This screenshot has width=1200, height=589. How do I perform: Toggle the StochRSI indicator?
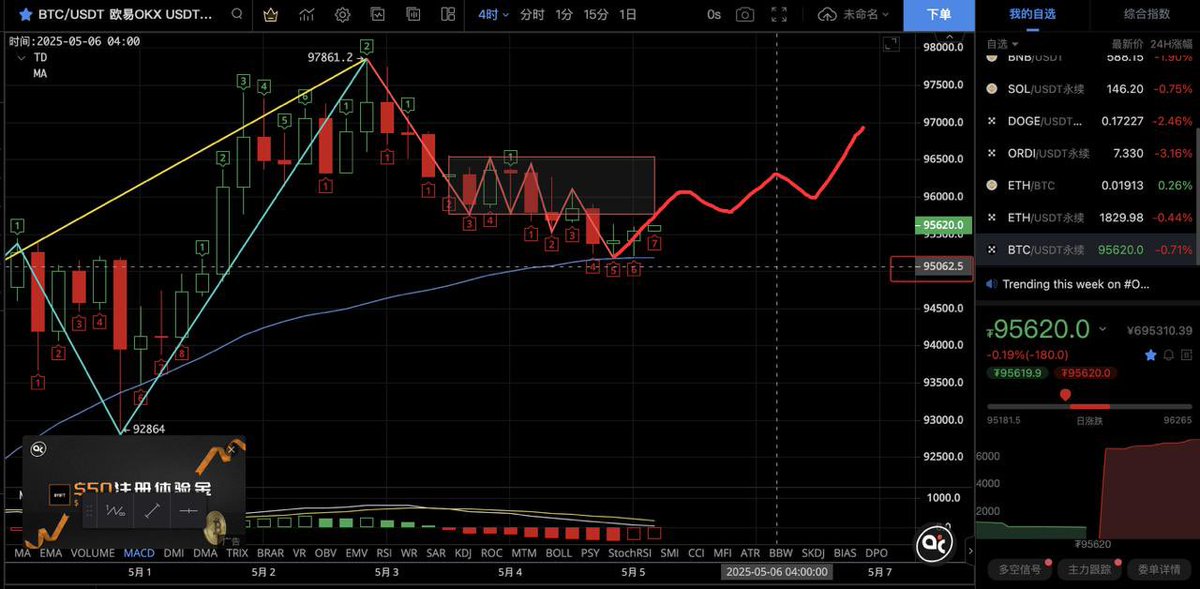coord(629,552)
